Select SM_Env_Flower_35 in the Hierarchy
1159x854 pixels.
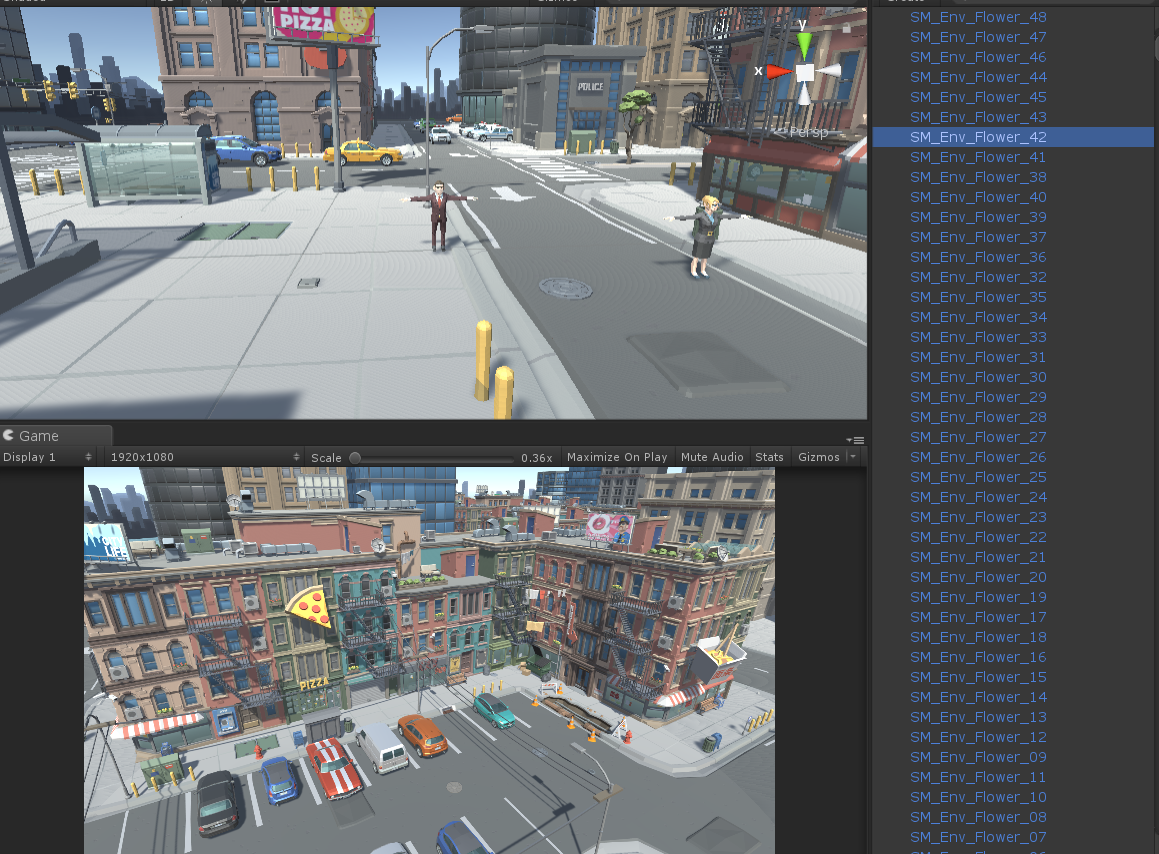(1013, 296)
